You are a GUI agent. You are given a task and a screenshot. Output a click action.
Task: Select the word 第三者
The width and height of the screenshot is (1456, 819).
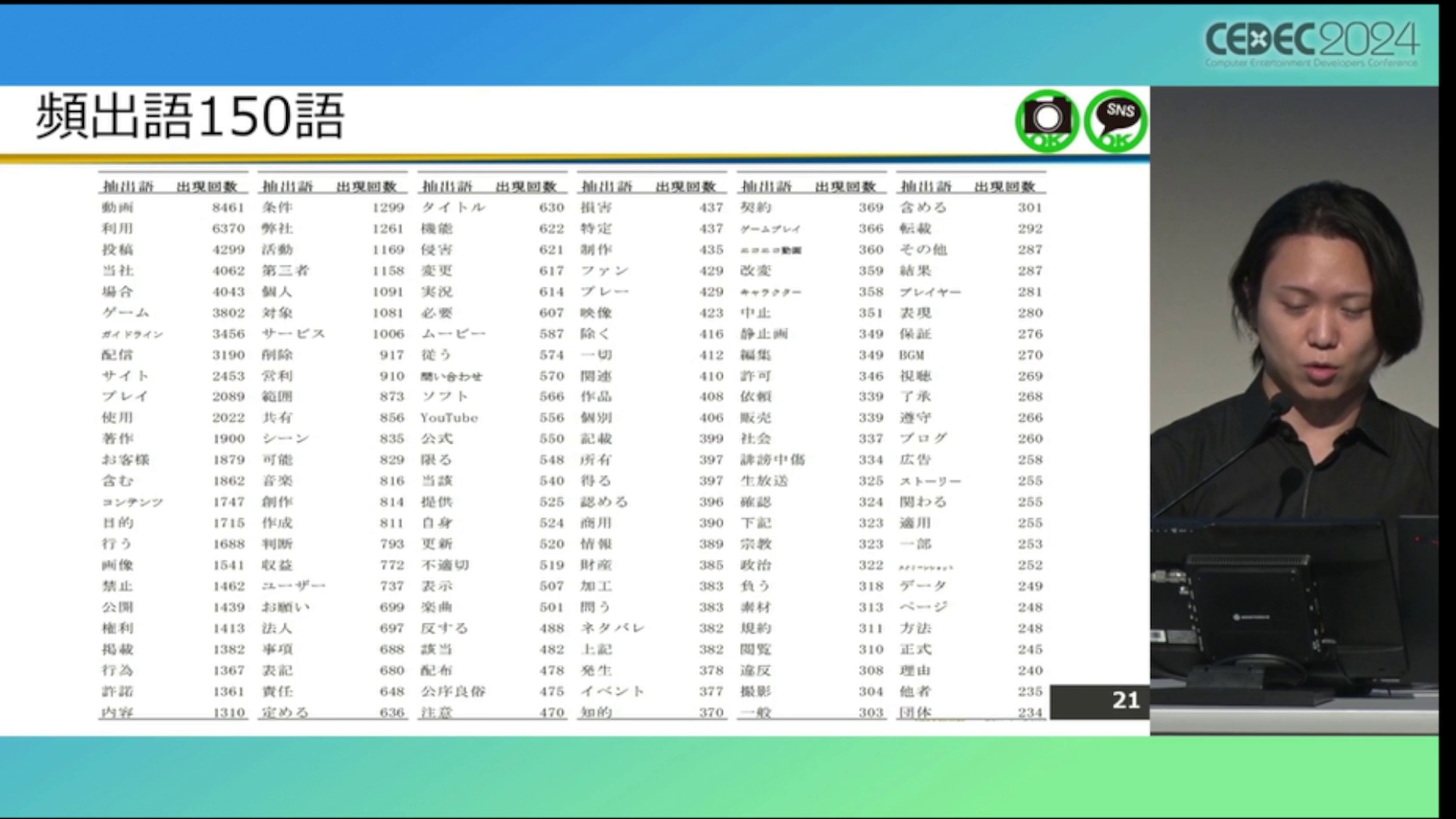pos(285,270)
